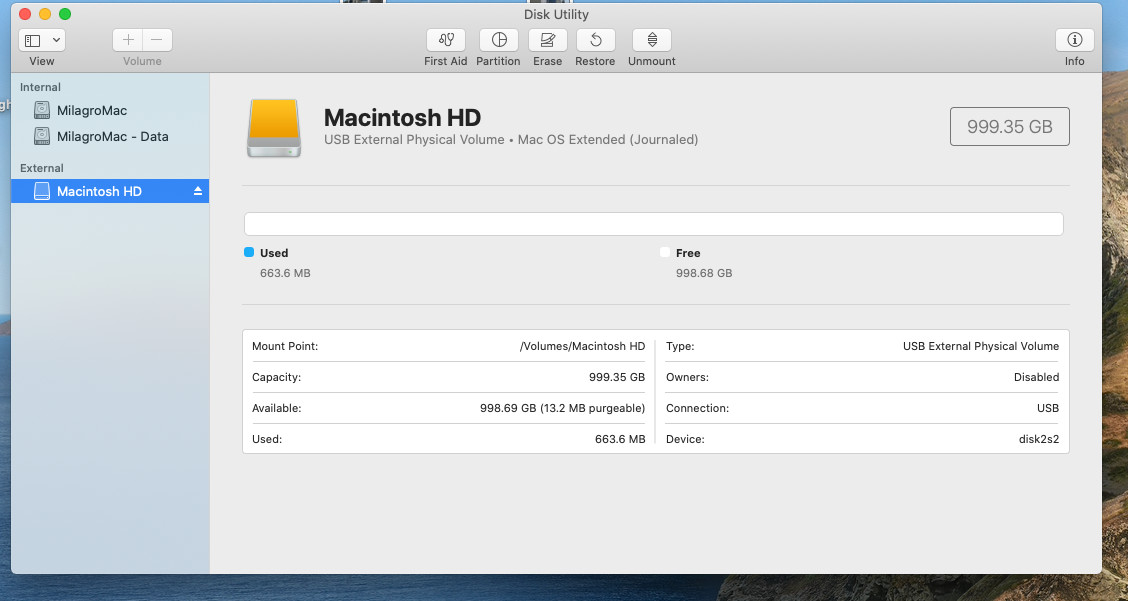
Task: Click the 663.6 MB amount under Used legend
Action: click(x=286, y=274)
